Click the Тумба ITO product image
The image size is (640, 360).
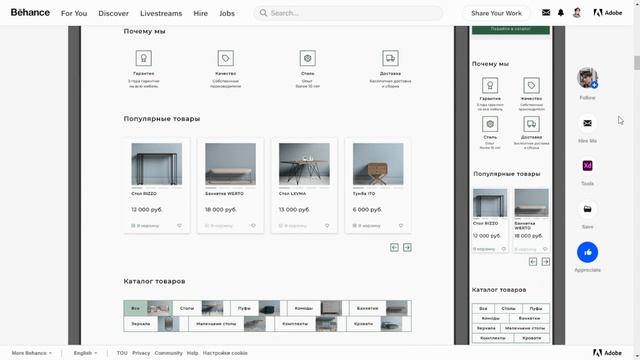tap(378, 164)
